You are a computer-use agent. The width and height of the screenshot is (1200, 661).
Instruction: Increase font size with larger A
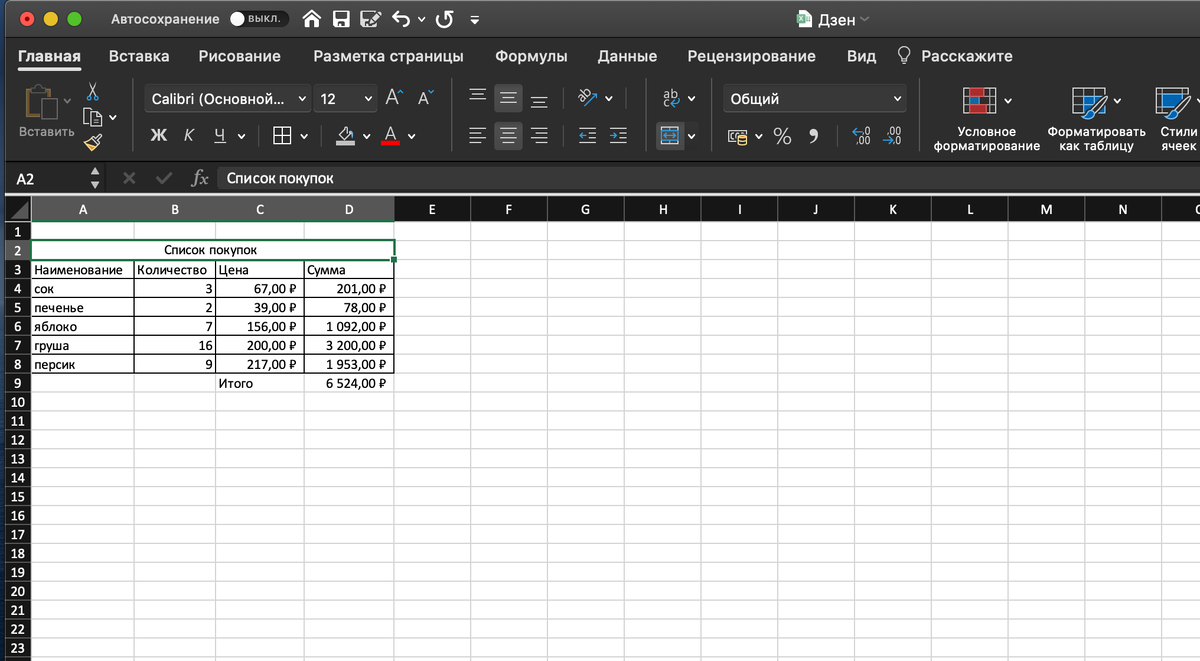click(394, 97)
